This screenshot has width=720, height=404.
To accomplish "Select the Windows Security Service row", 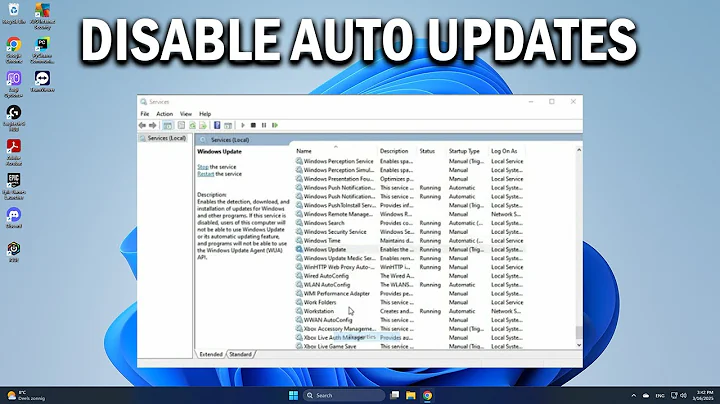I will click(410, 232).
